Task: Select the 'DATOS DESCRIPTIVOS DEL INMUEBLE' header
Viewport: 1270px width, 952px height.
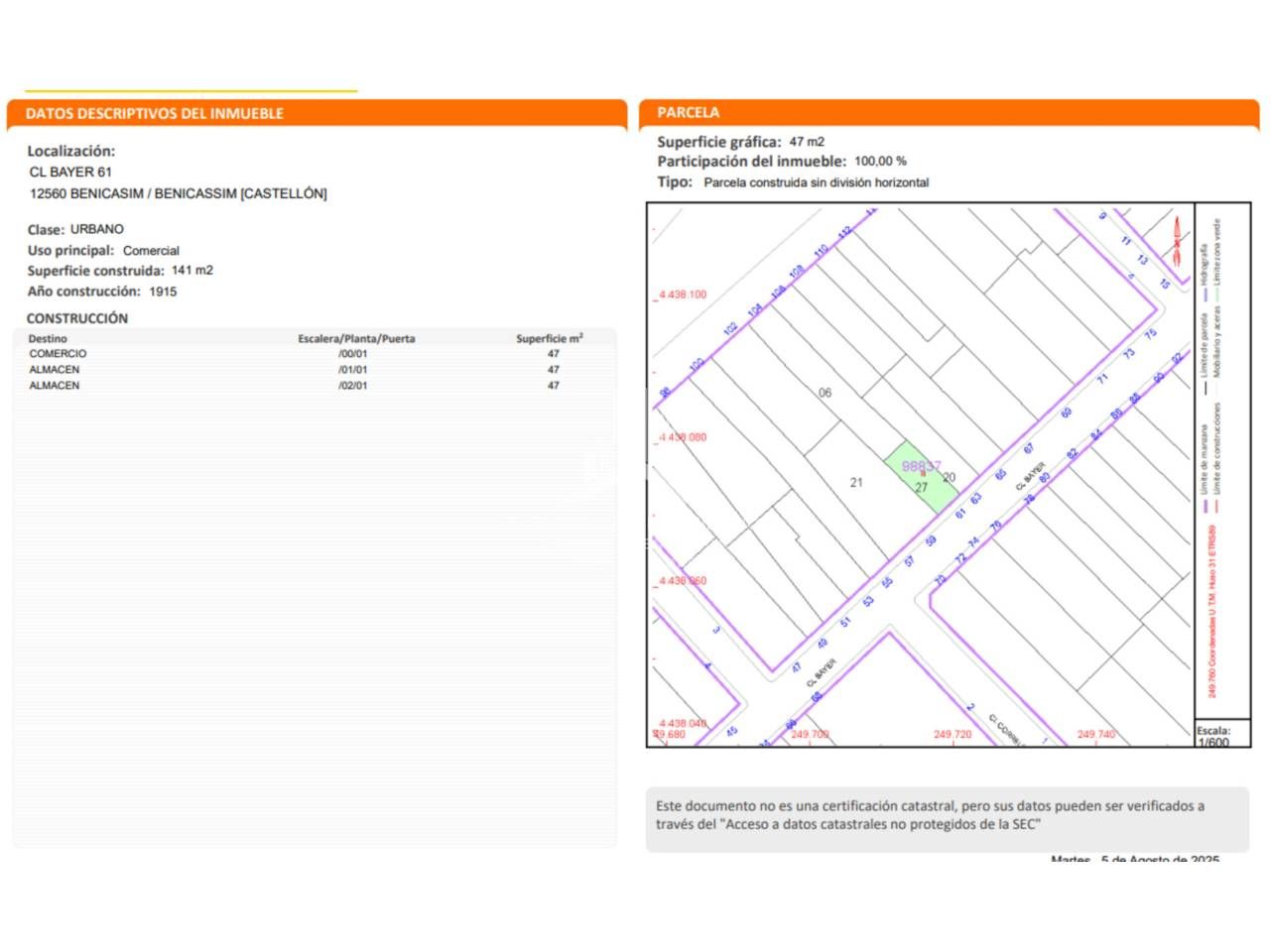Action: [155, 114]
